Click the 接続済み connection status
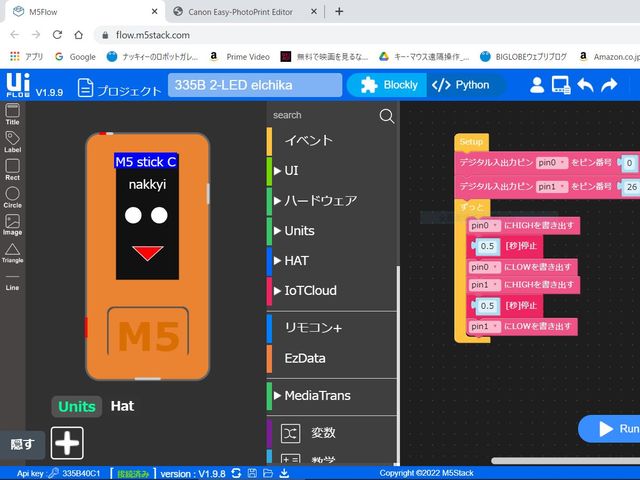 [x=133, y=474]
